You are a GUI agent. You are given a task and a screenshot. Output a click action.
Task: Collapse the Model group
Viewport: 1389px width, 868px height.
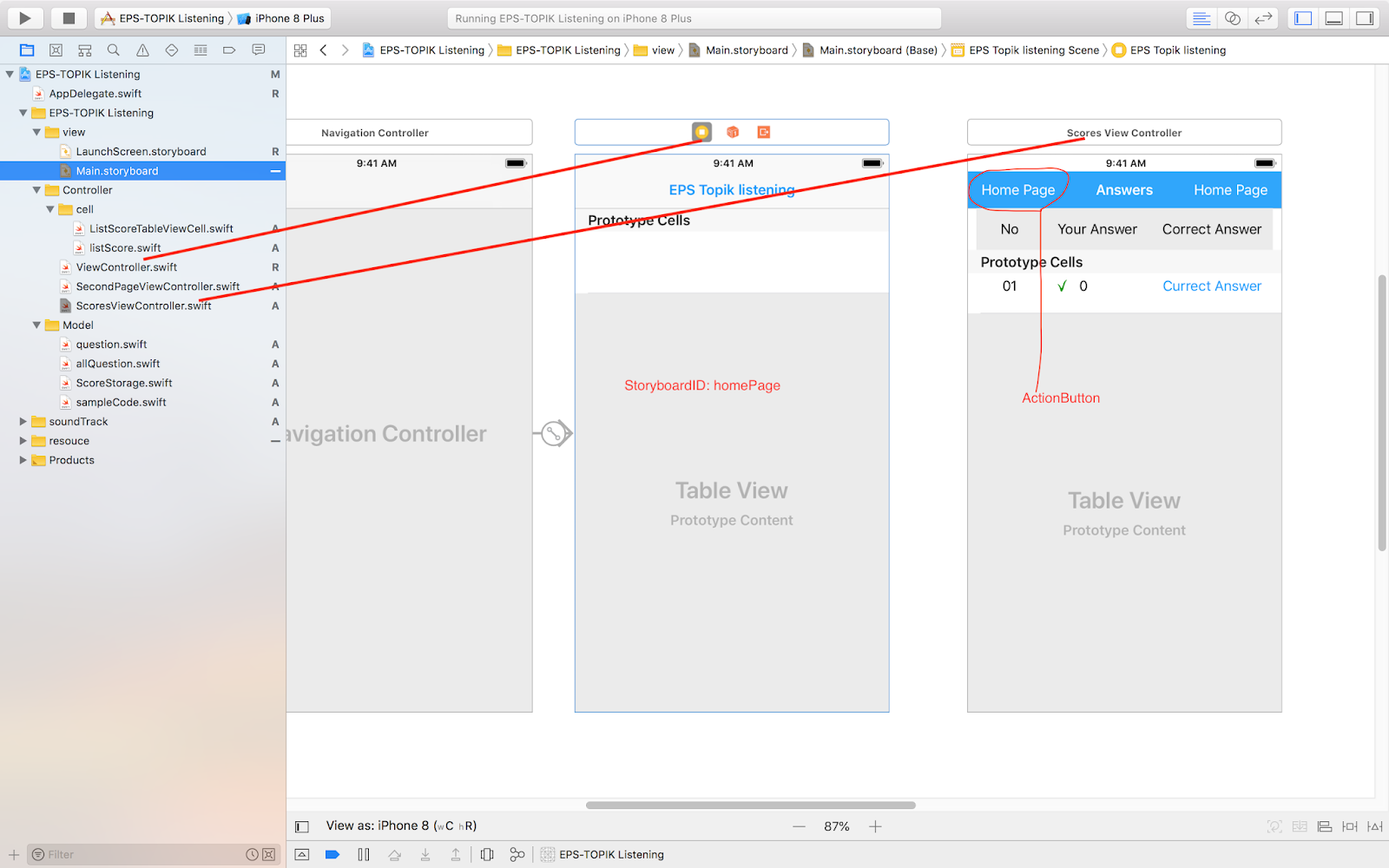[36, 325]
